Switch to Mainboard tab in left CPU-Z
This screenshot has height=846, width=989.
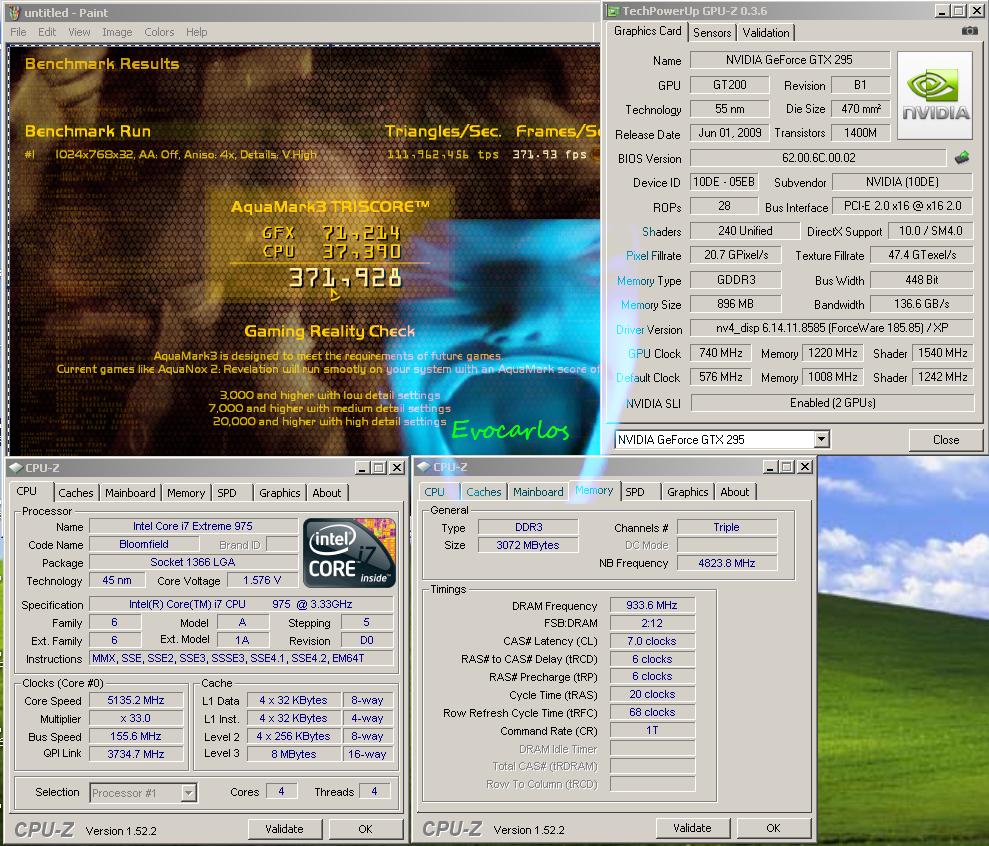tap(130, 493)
